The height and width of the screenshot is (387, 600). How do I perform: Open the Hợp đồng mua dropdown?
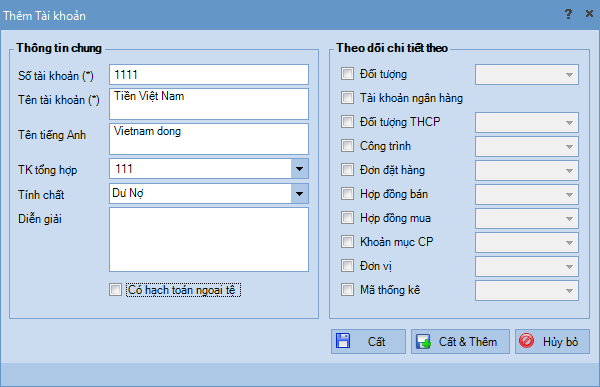527,219
